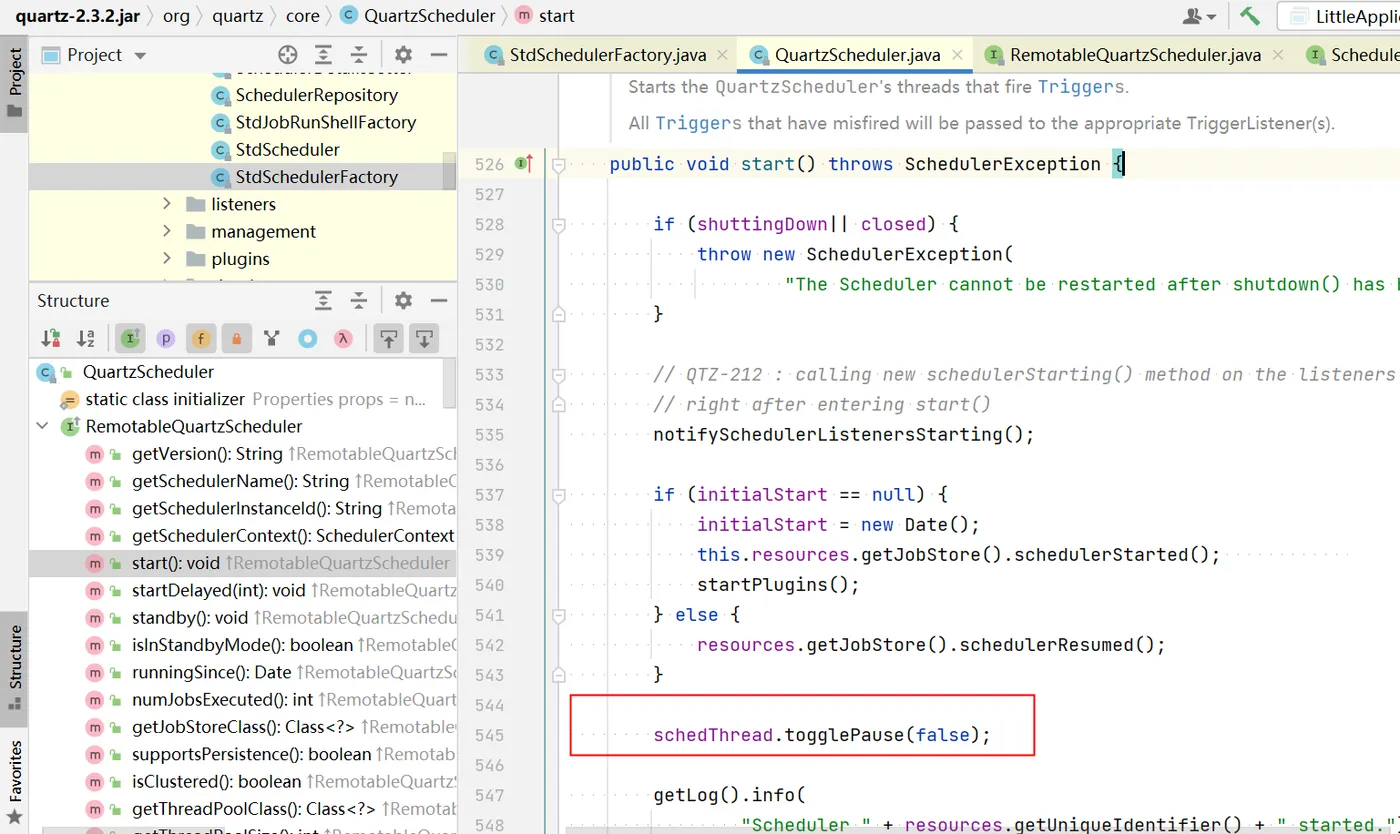The image size is (1400, 834).
Task: Hide the Project tool window
Action: point(438,55)
